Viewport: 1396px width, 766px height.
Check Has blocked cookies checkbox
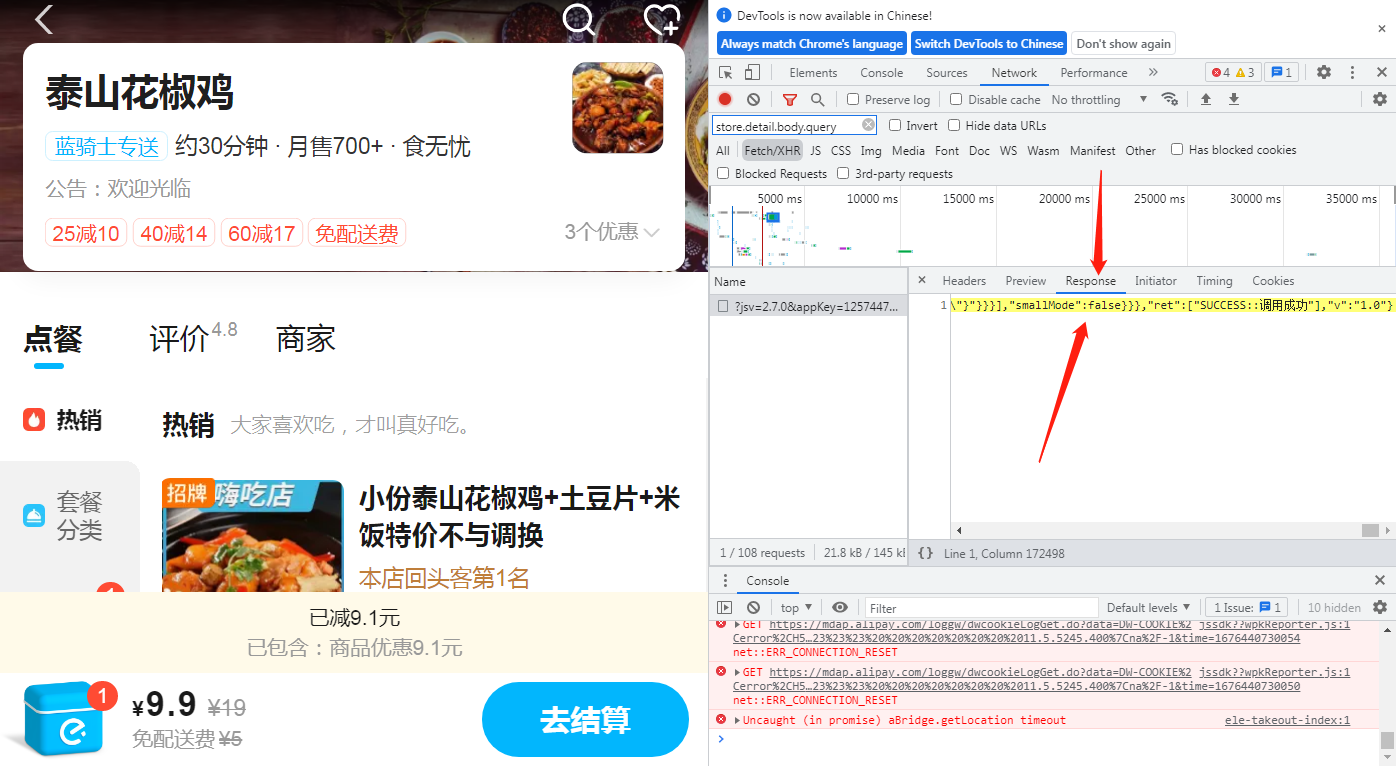tap(1177, 149)
